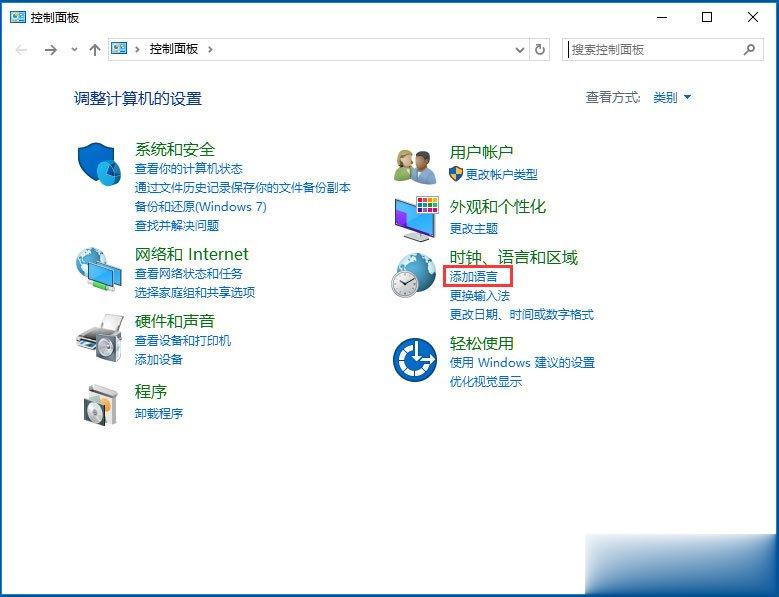
Task: Click 查找并解决问题 link
Action: pyautogui.click(x=177, y=225)
